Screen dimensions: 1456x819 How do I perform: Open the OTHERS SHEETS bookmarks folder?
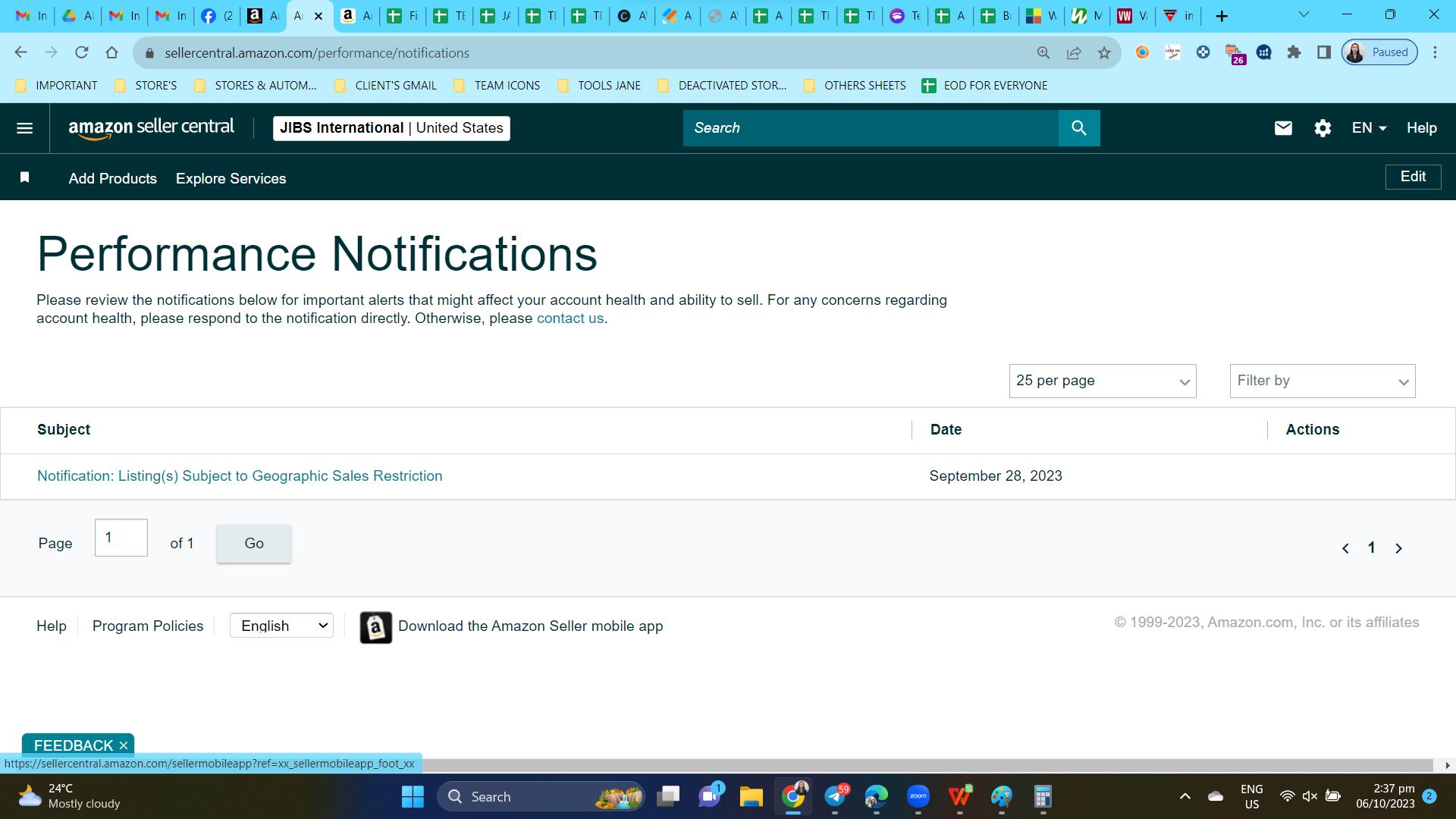[x=855, y=86]
